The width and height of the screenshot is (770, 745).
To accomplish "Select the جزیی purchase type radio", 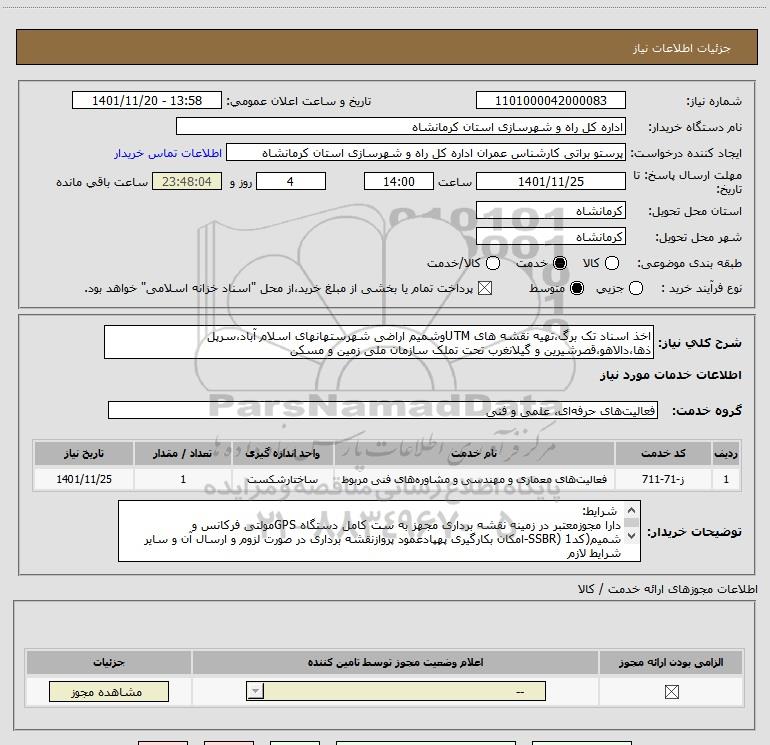I will coord(636,288).
